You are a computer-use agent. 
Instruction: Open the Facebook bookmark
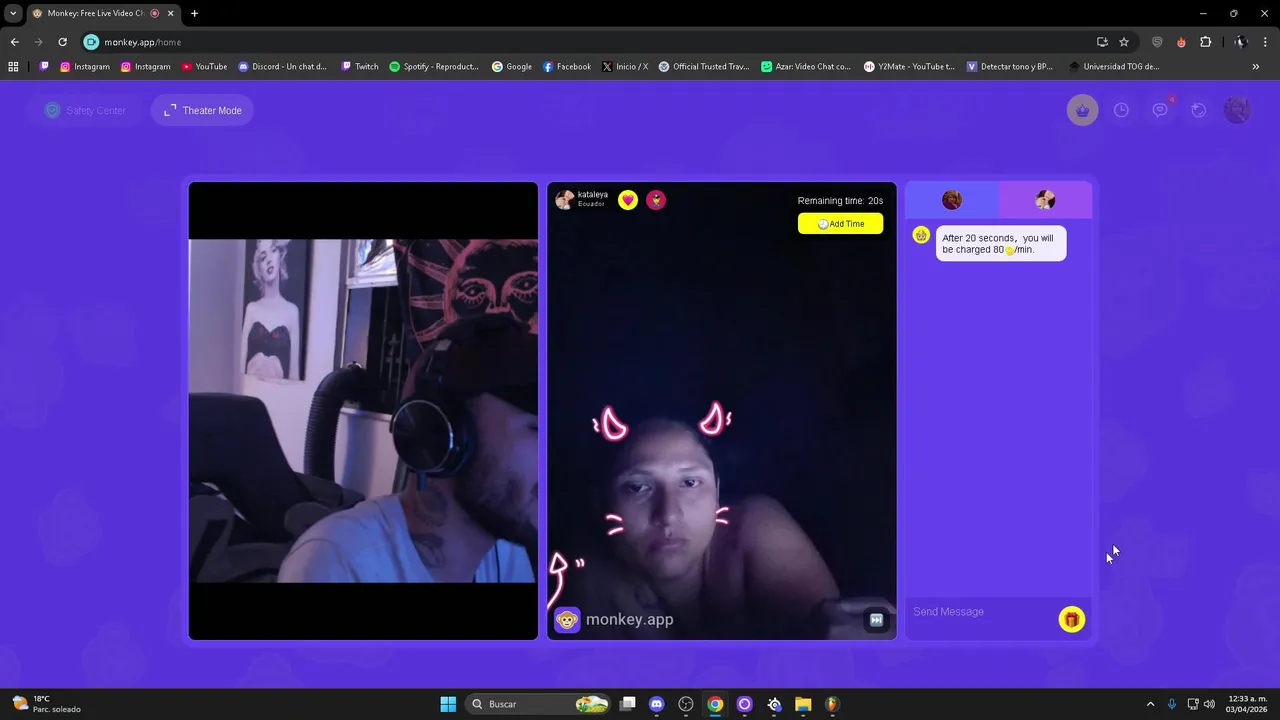tap(567, 67)
